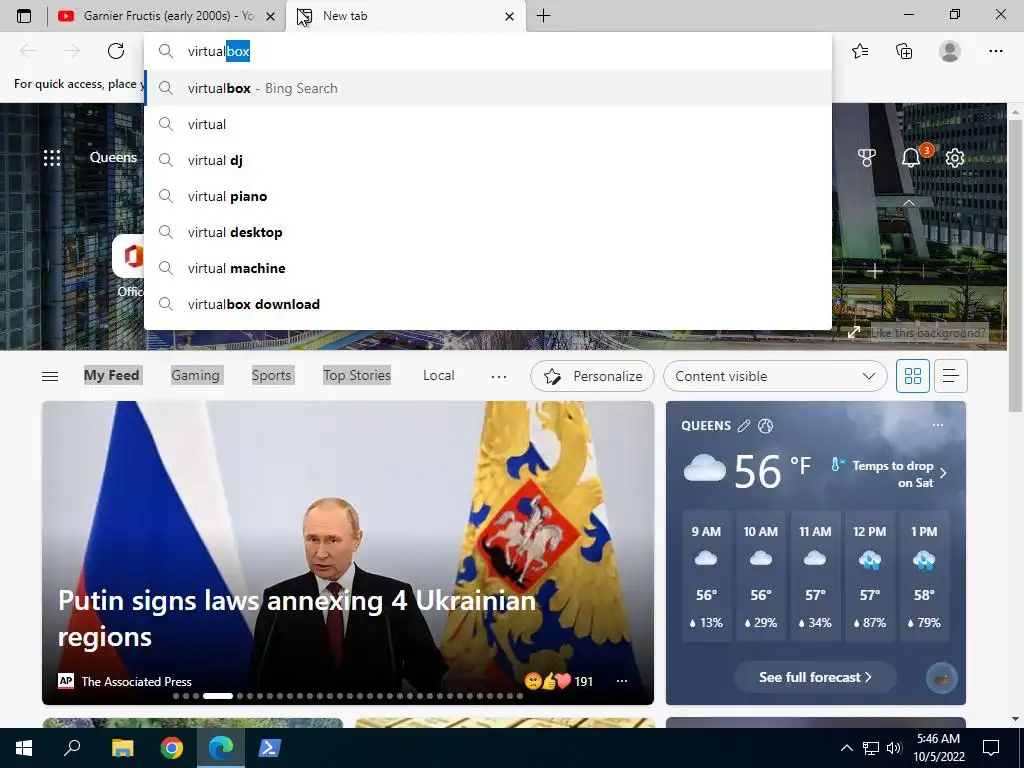Show more feed categories ellipsis
Screen dimensions: 1024x768
pos(499,376)
